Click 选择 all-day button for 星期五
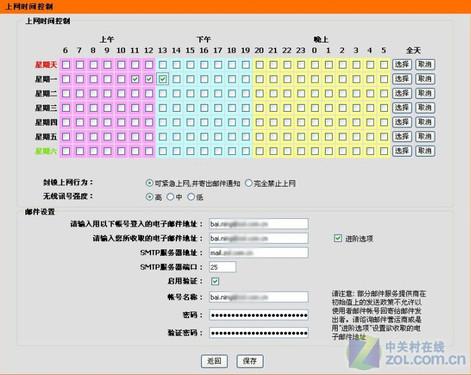Image resolution: width=471 pixels, height=375 pixels. [x=402, y=137]
